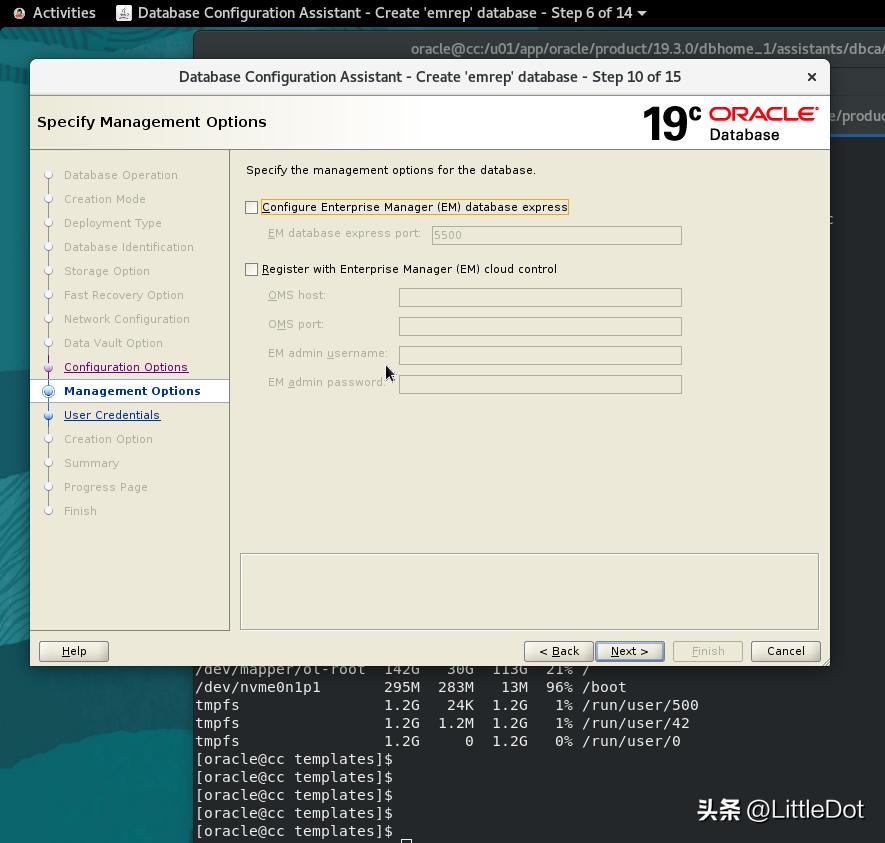This screenshot has width=885, height=843.
Task: Focus the OMS host input field
Action: tap(540, 297)
